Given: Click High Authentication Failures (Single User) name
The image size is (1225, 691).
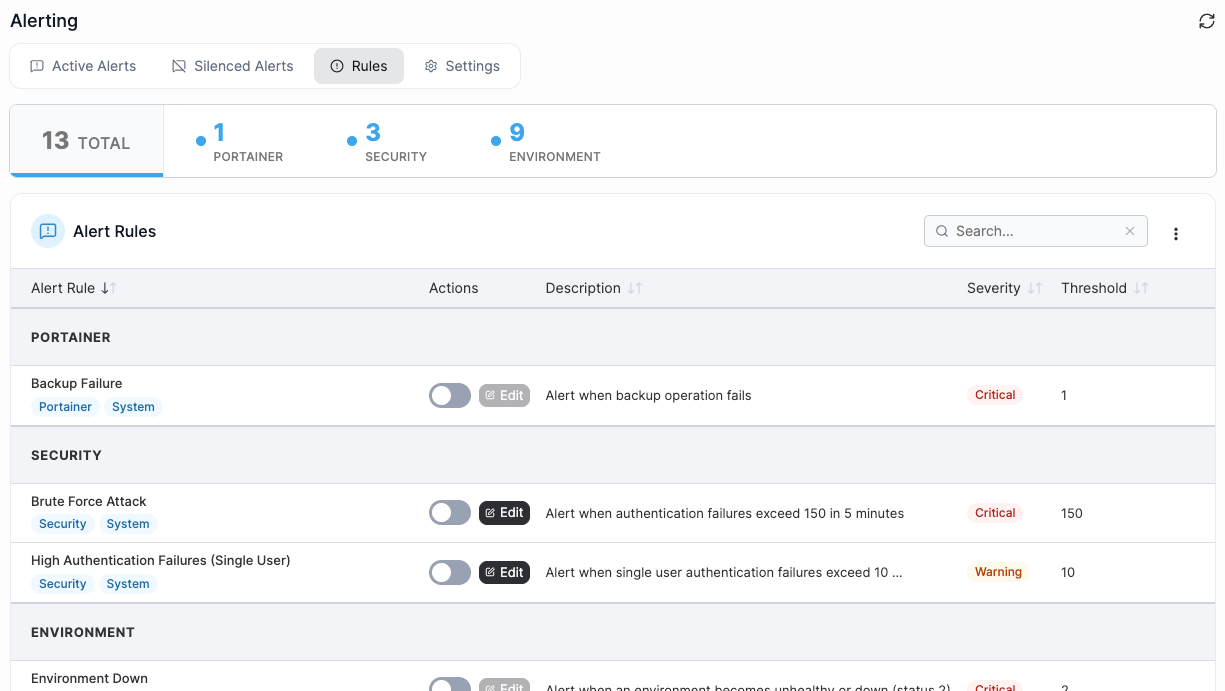Looking at the screenshot, I should (161, 560).
